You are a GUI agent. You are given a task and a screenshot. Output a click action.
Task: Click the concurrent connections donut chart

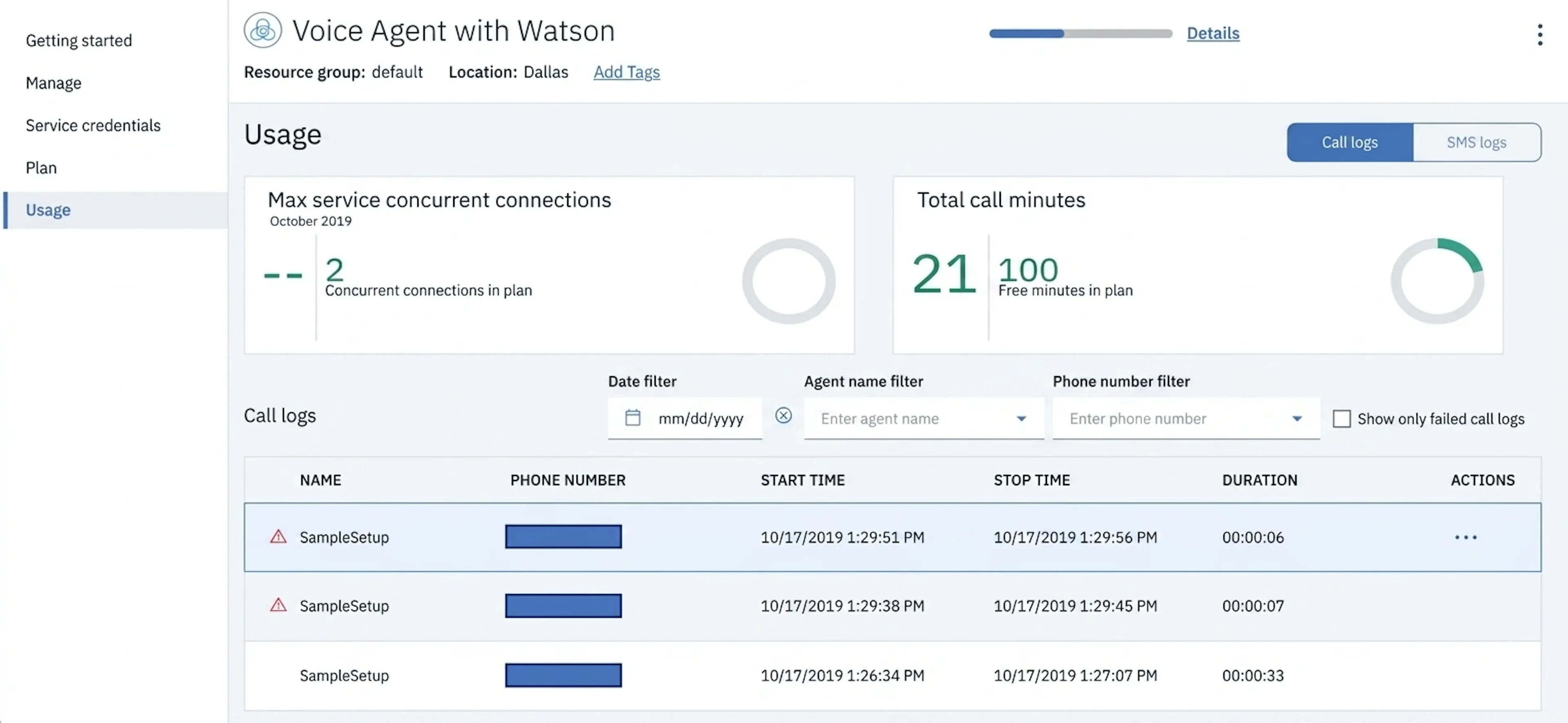pyautogui.click(x=788, y=281)
